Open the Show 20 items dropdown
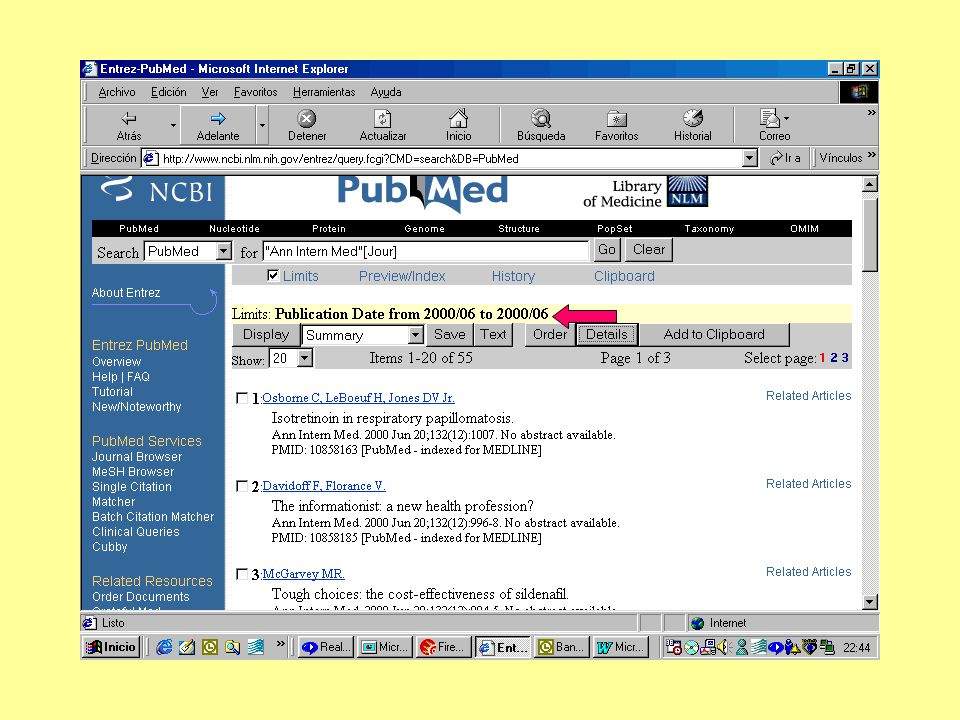The image size is (960, 720). point(305,359)
